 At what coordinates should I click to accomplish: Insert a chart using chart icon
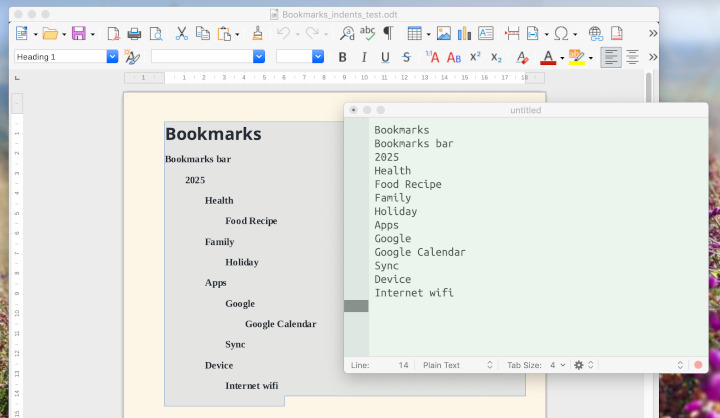464,34
